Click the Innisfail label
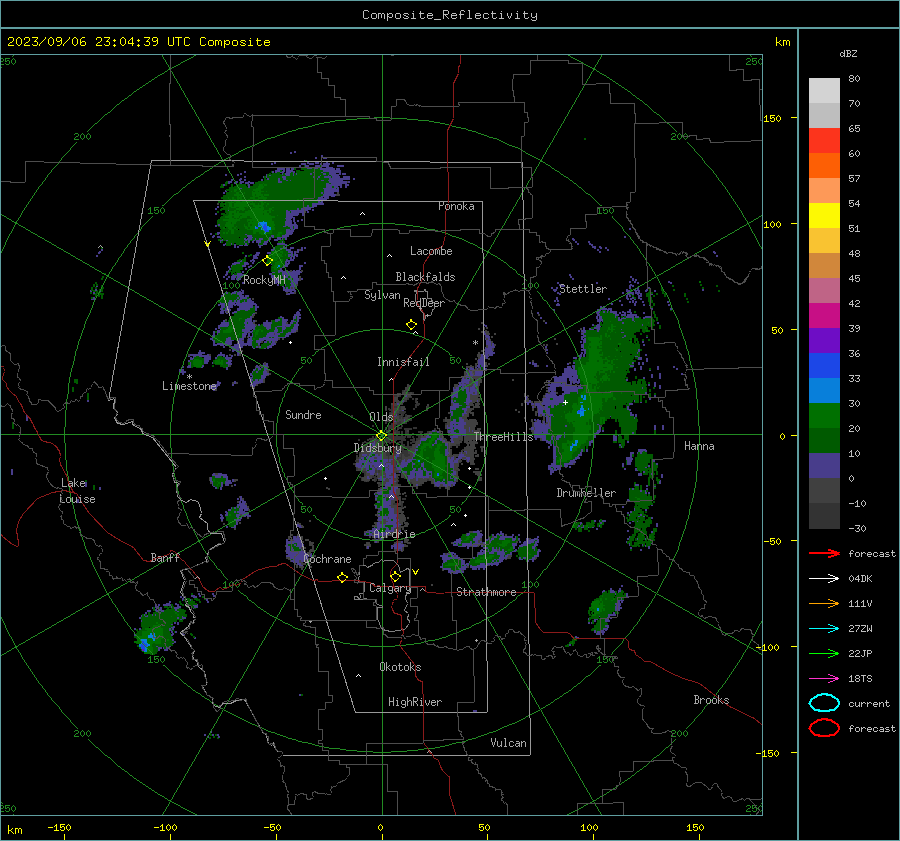The height and width of the screenshot is (841, 900). (403, 362)
